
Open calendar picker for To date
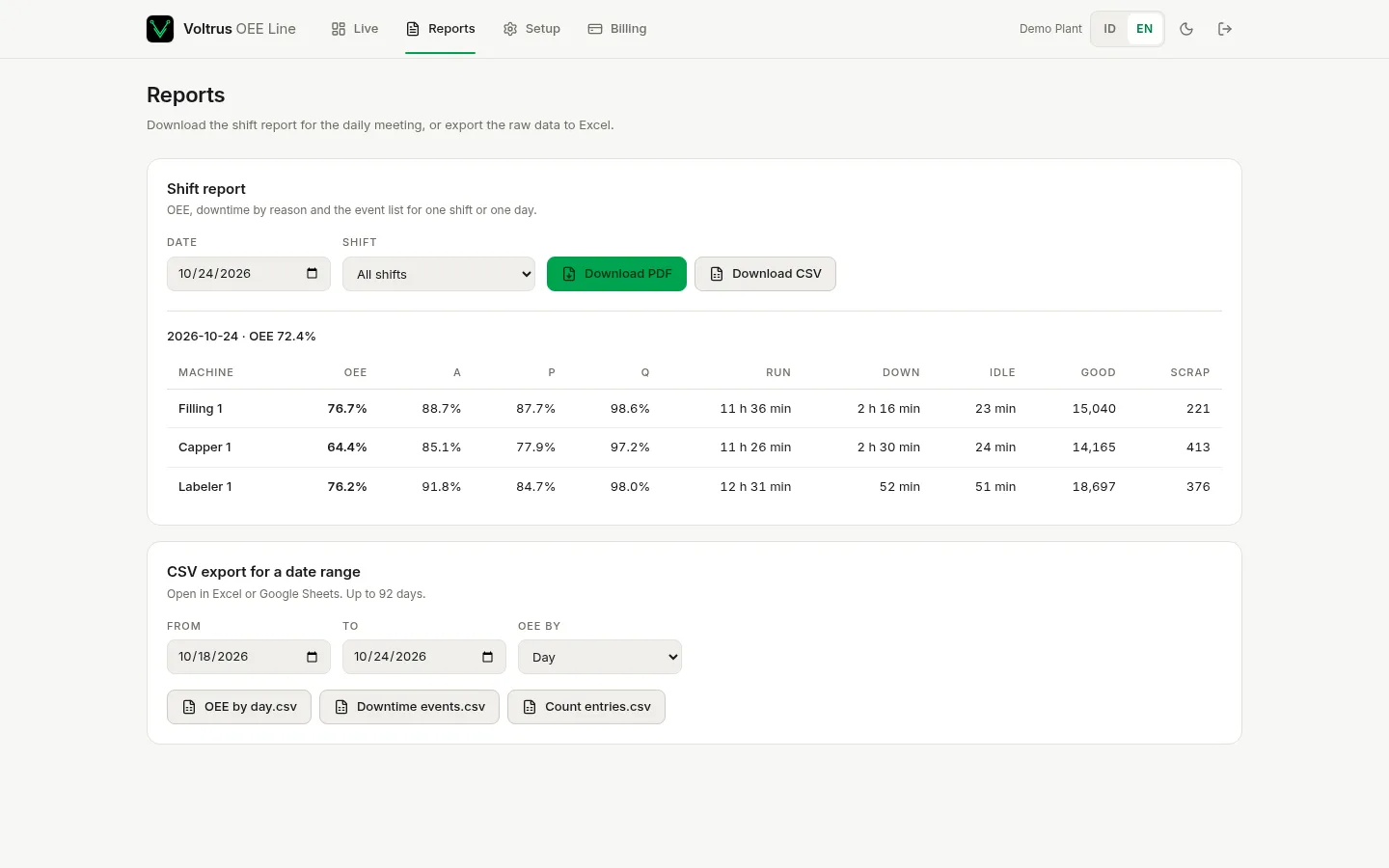tap(487, 657)
